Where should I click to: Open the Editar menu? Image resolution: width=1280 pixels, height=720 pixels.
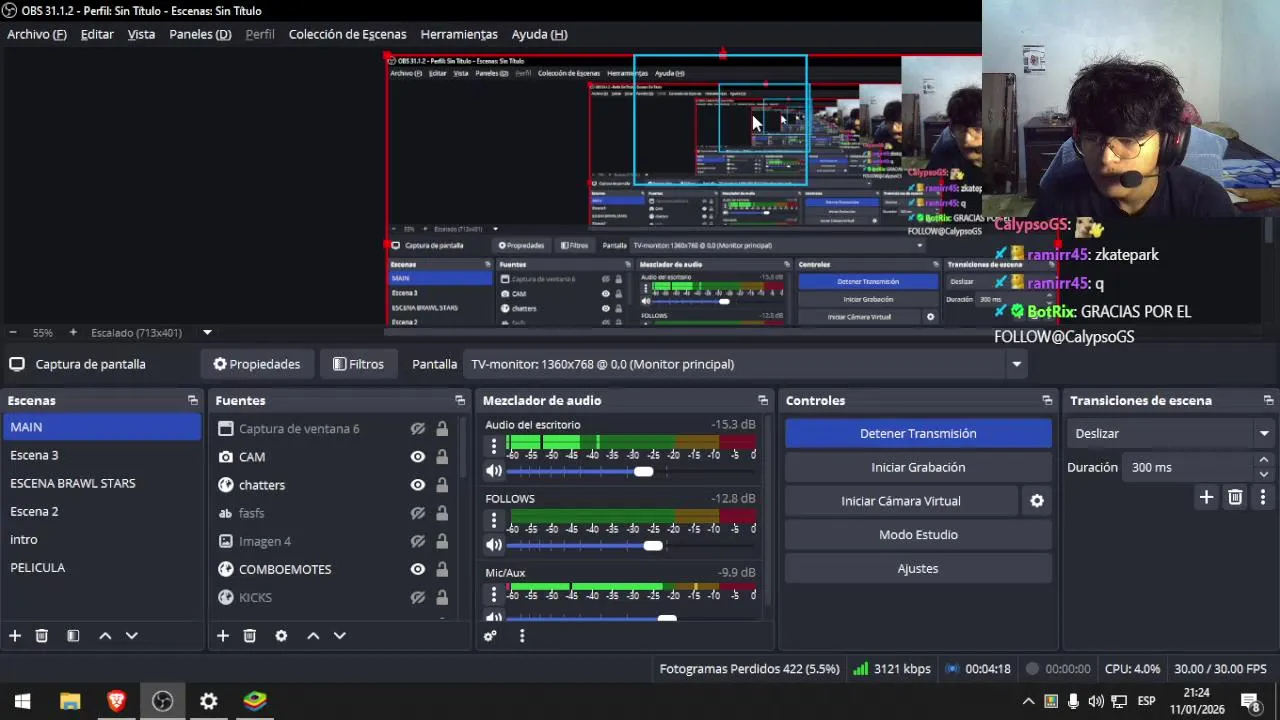coord(97,34)
